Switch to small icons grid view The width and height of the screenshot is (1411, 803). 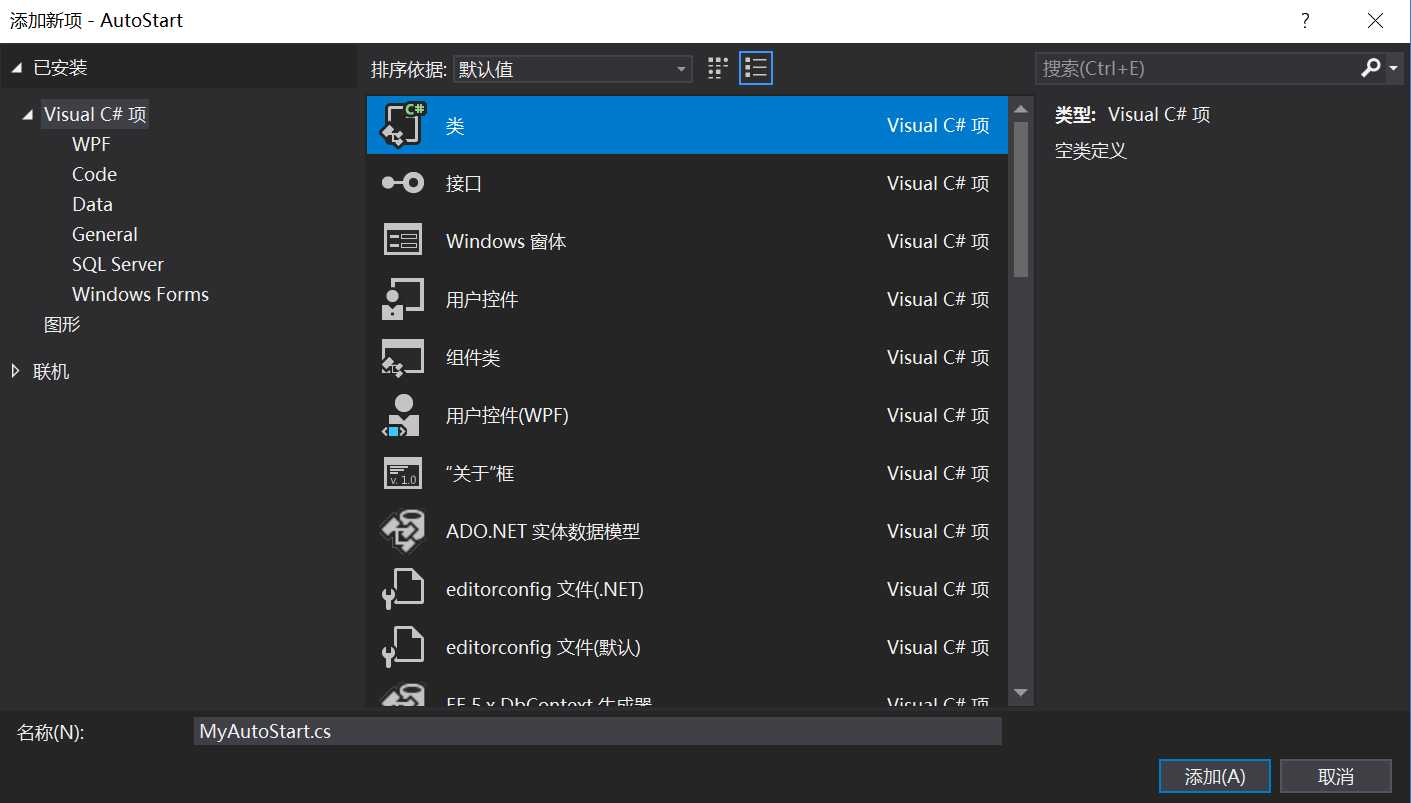point(717,68)
